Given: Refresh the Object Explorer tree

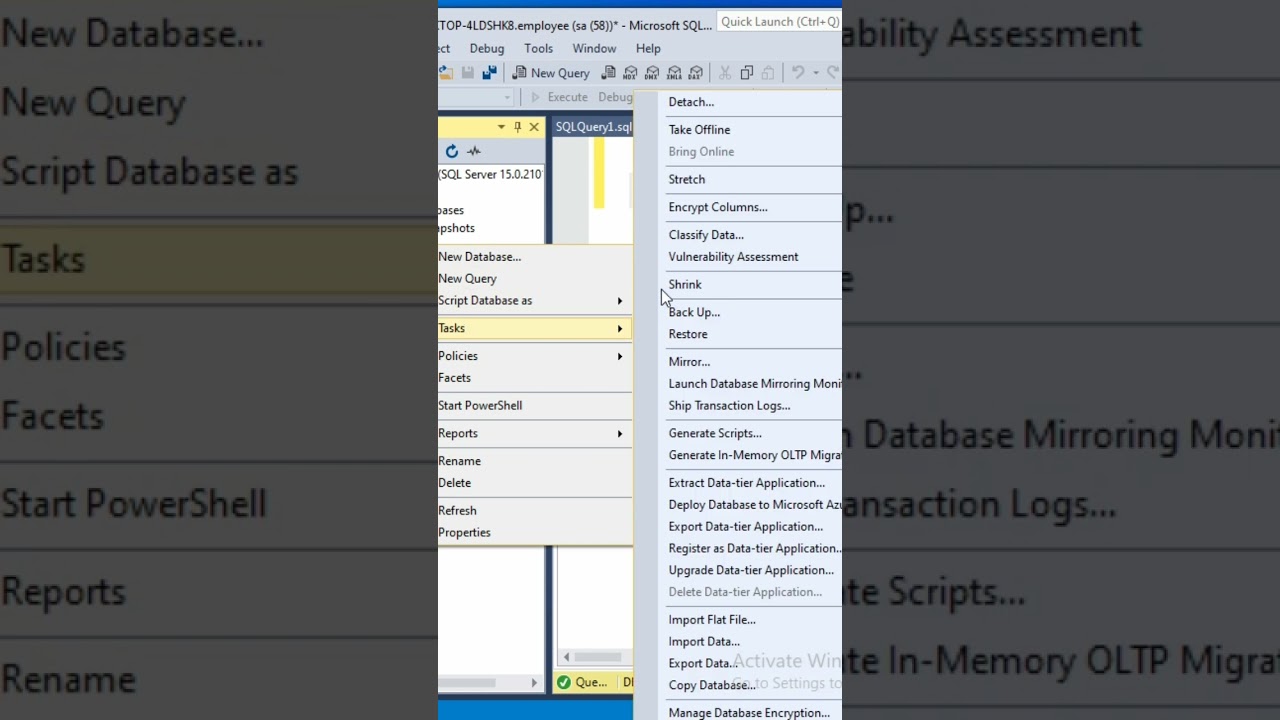Looking at the screenshot, I should pos(452,151).
